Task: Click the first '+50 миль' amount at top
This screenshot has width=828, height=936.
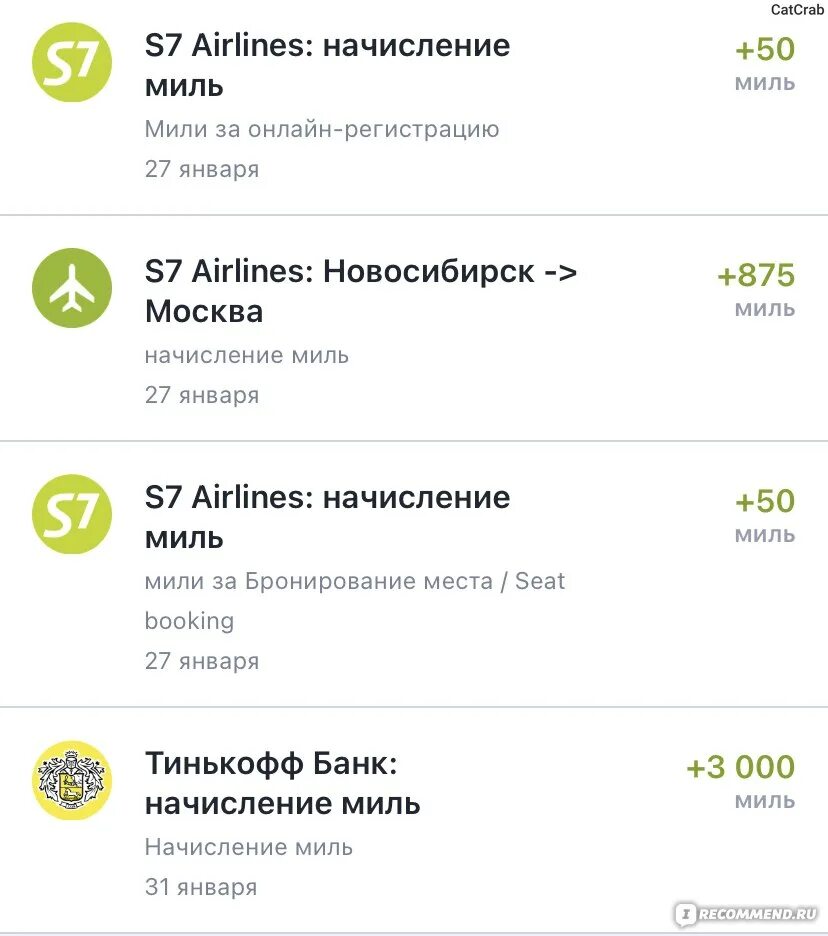Action: point(765,64)
